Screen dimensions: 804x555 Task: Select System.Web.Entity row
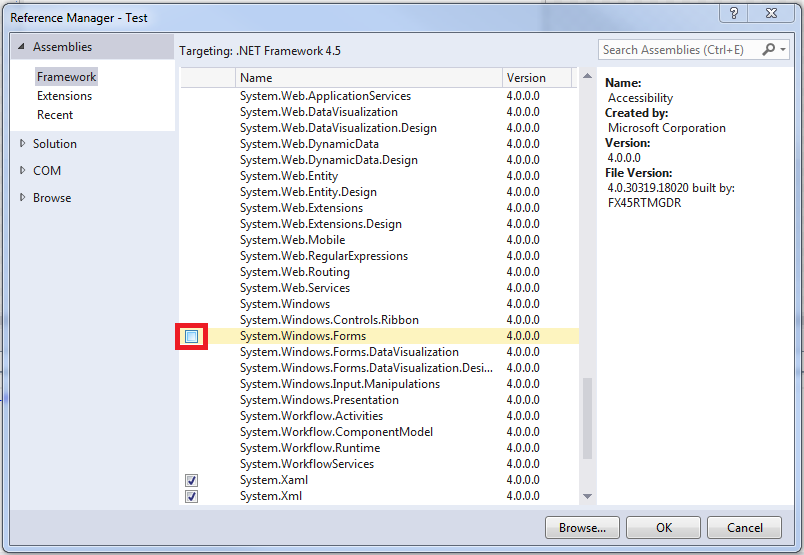[x=379, y=176]
